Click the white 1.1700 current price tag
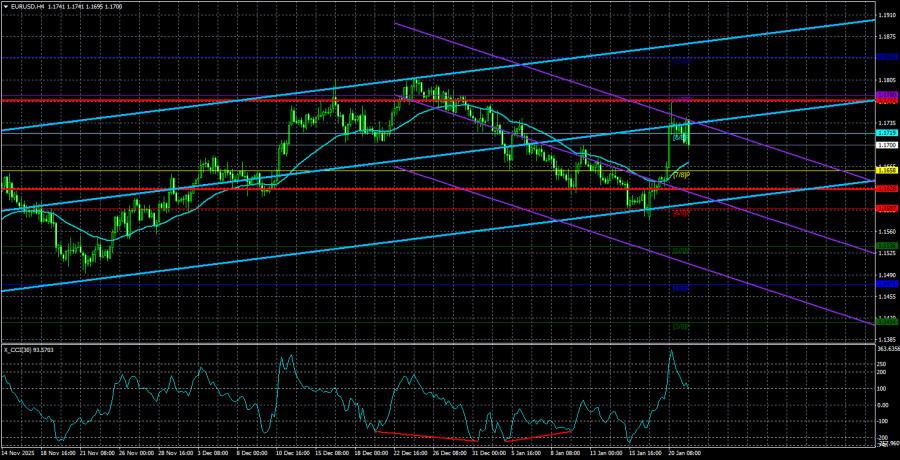Screen dimensions: 900x460 pyautogui.click(x=887, y=145)
